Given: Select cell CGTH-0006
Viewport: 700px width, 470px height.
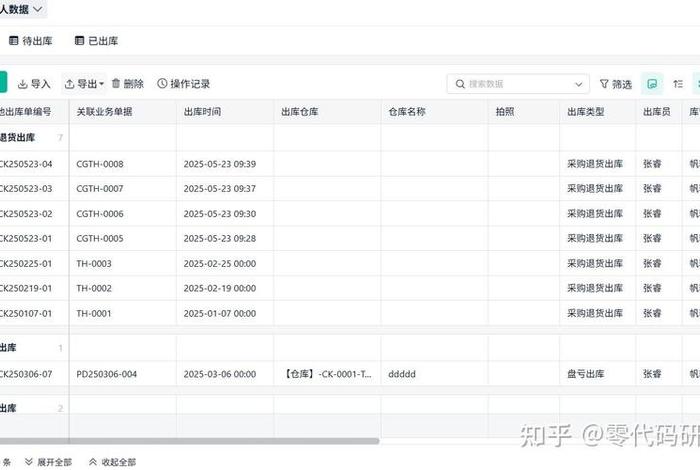Looking at the screenshot, I should (100, 214).
